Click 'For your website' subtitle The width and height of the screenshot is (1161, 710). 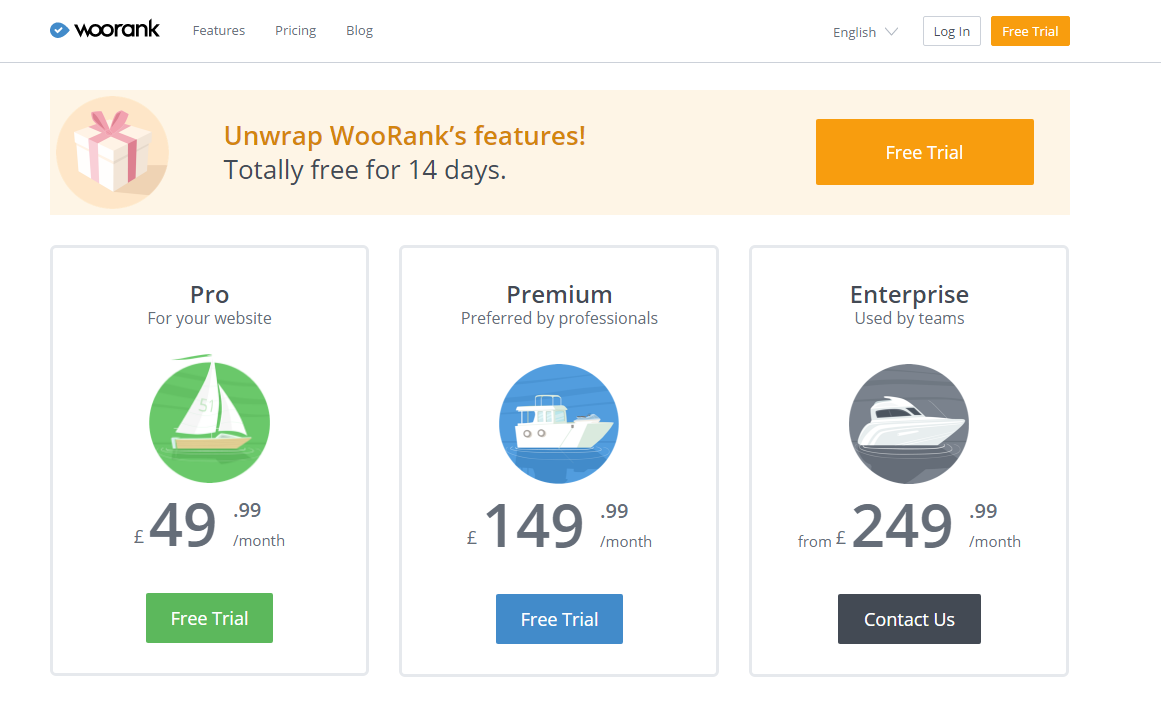tap(210, 318)
